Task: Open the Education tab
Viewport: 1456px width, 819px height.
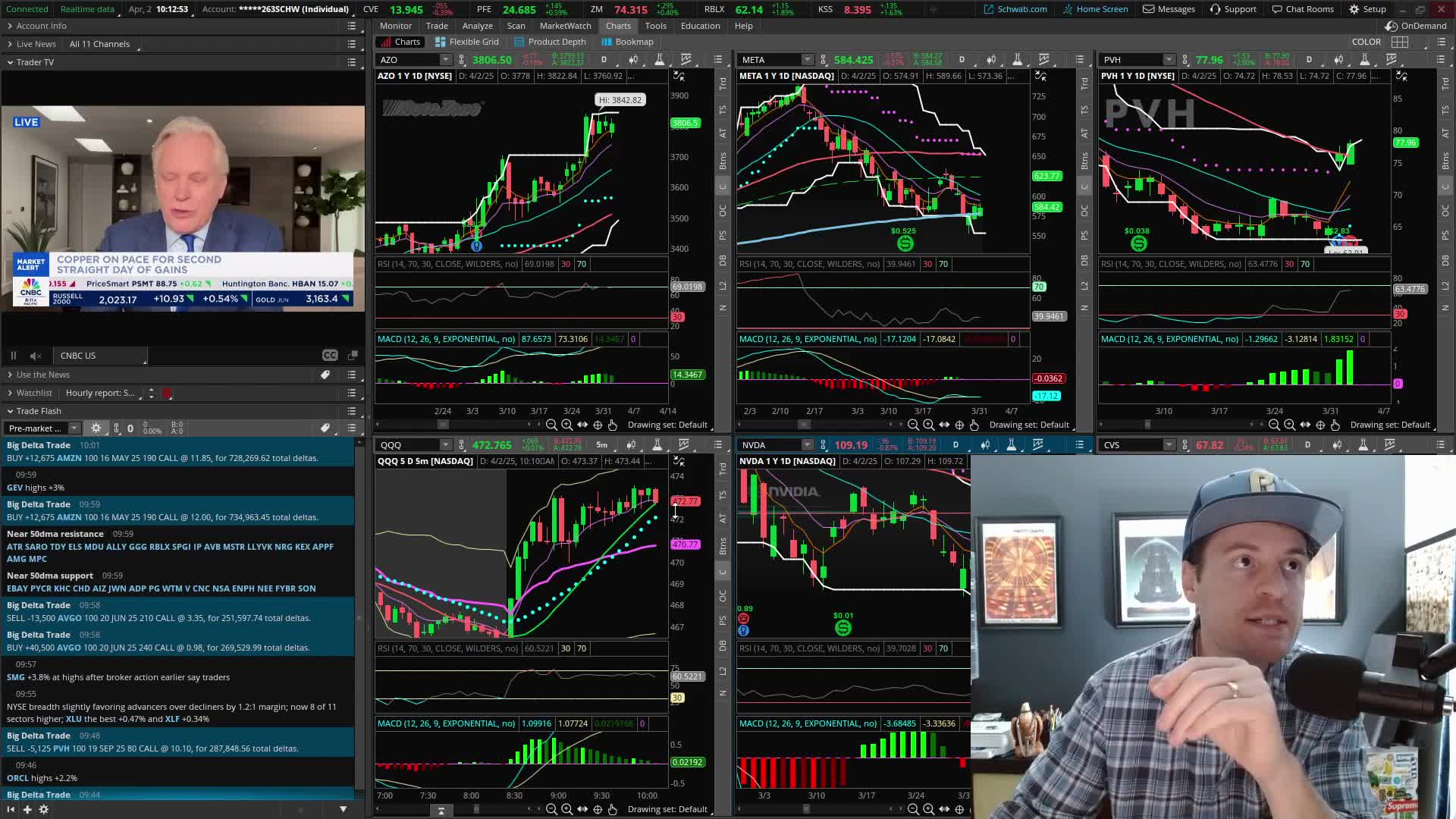Action: [701, 26]
